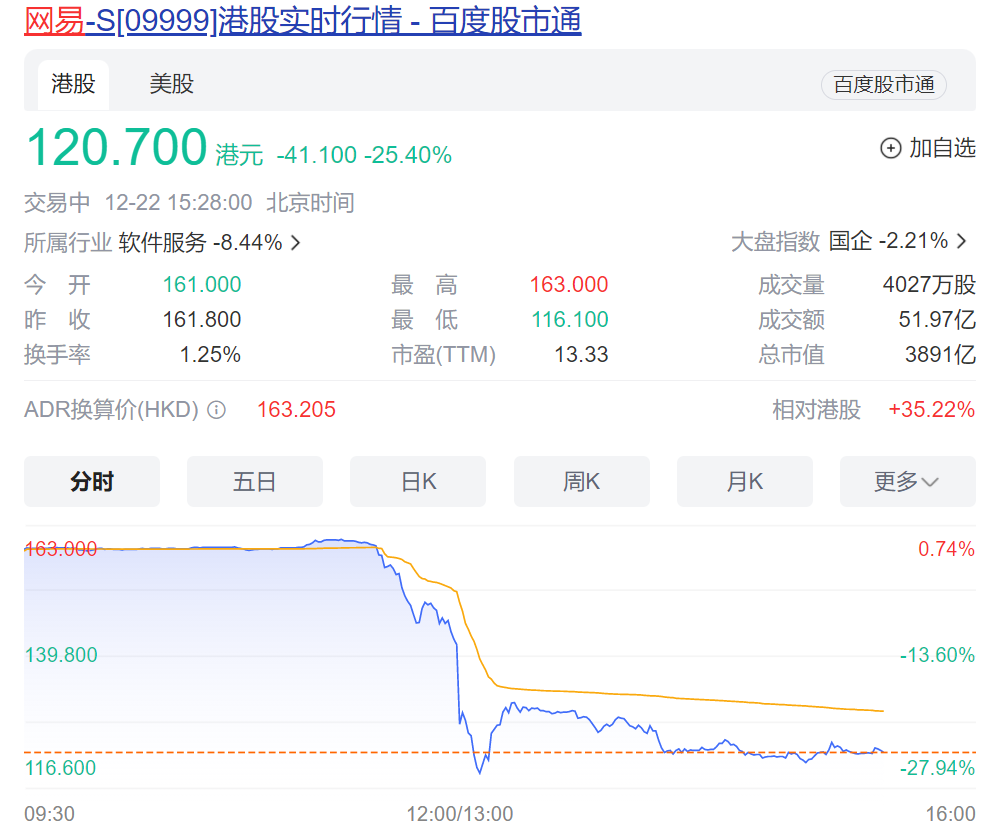Screen dimensions: 1004x825
Task: Expand the chevron after 国企 -2.21%
Action: click(961, 241)
